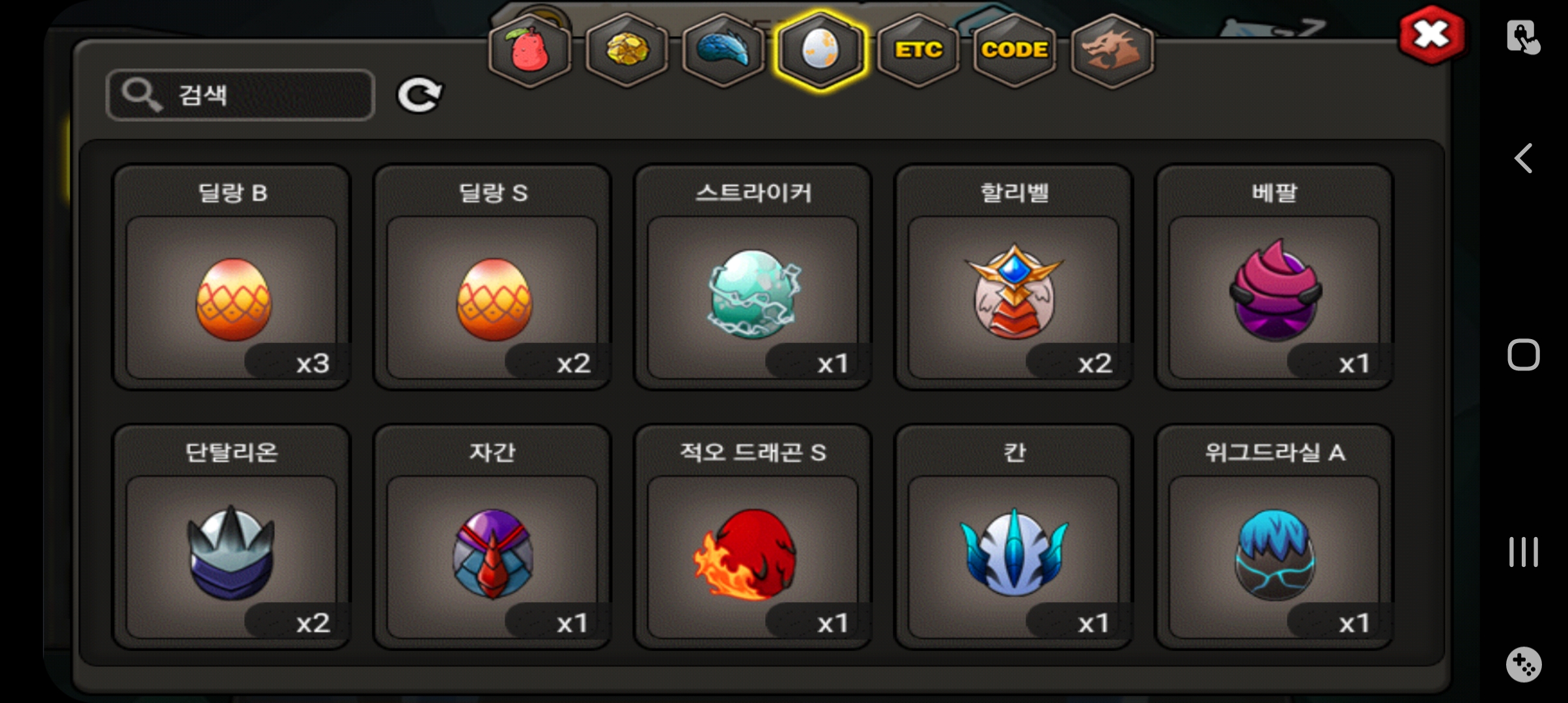The image size is (1568, 703).
Task: Tap the Android back arrow
Action: (1523, 158)
